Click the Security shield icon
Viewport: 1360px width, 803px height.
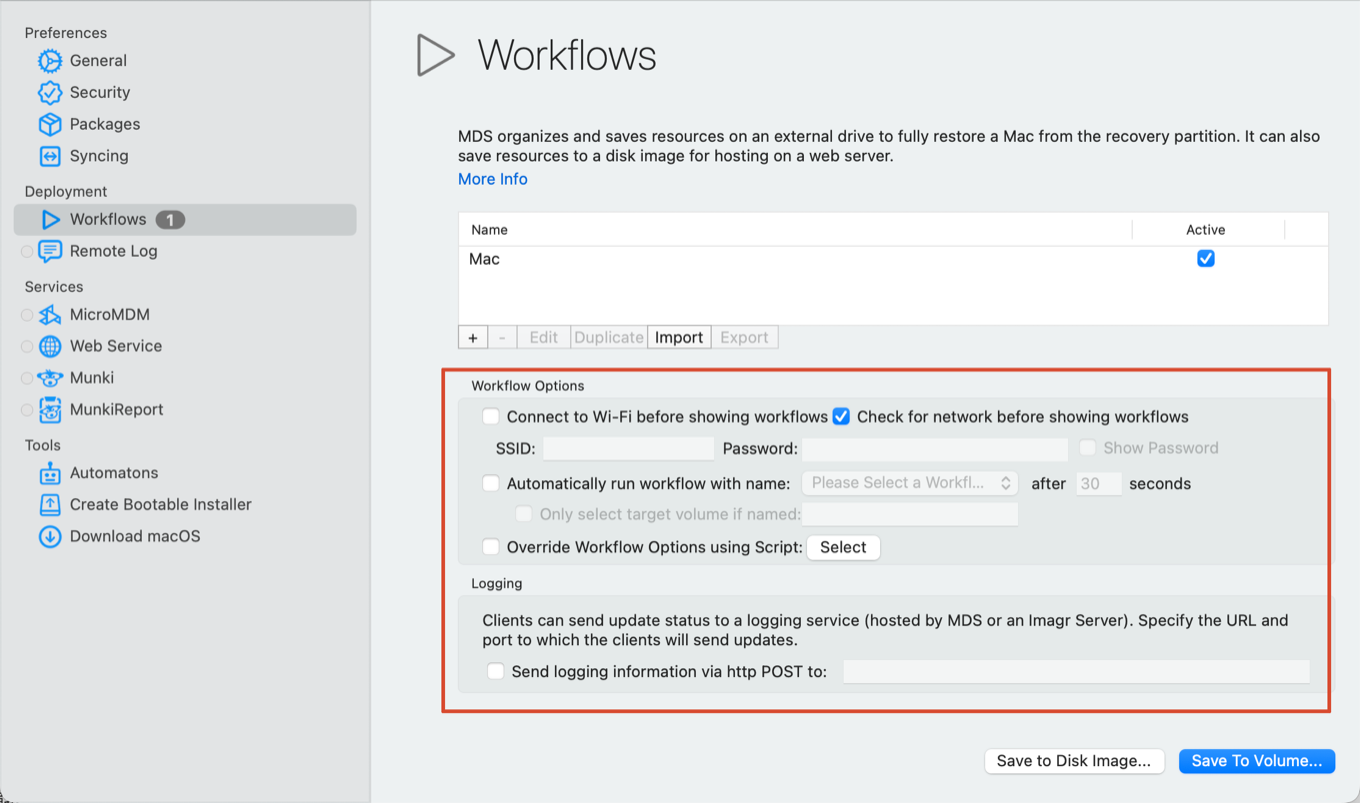tap(50, 93)
